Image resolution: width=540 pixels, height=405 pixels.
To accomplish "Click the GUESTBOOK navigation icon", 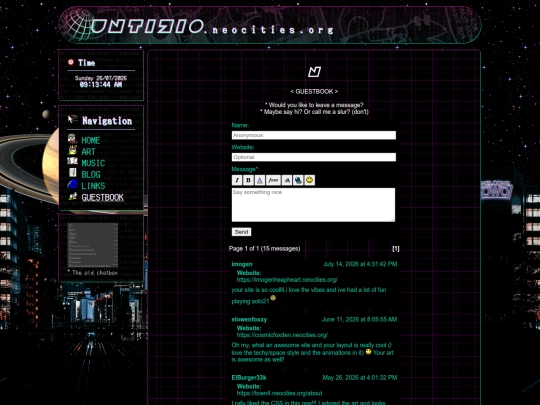I will tap(72, 196).
